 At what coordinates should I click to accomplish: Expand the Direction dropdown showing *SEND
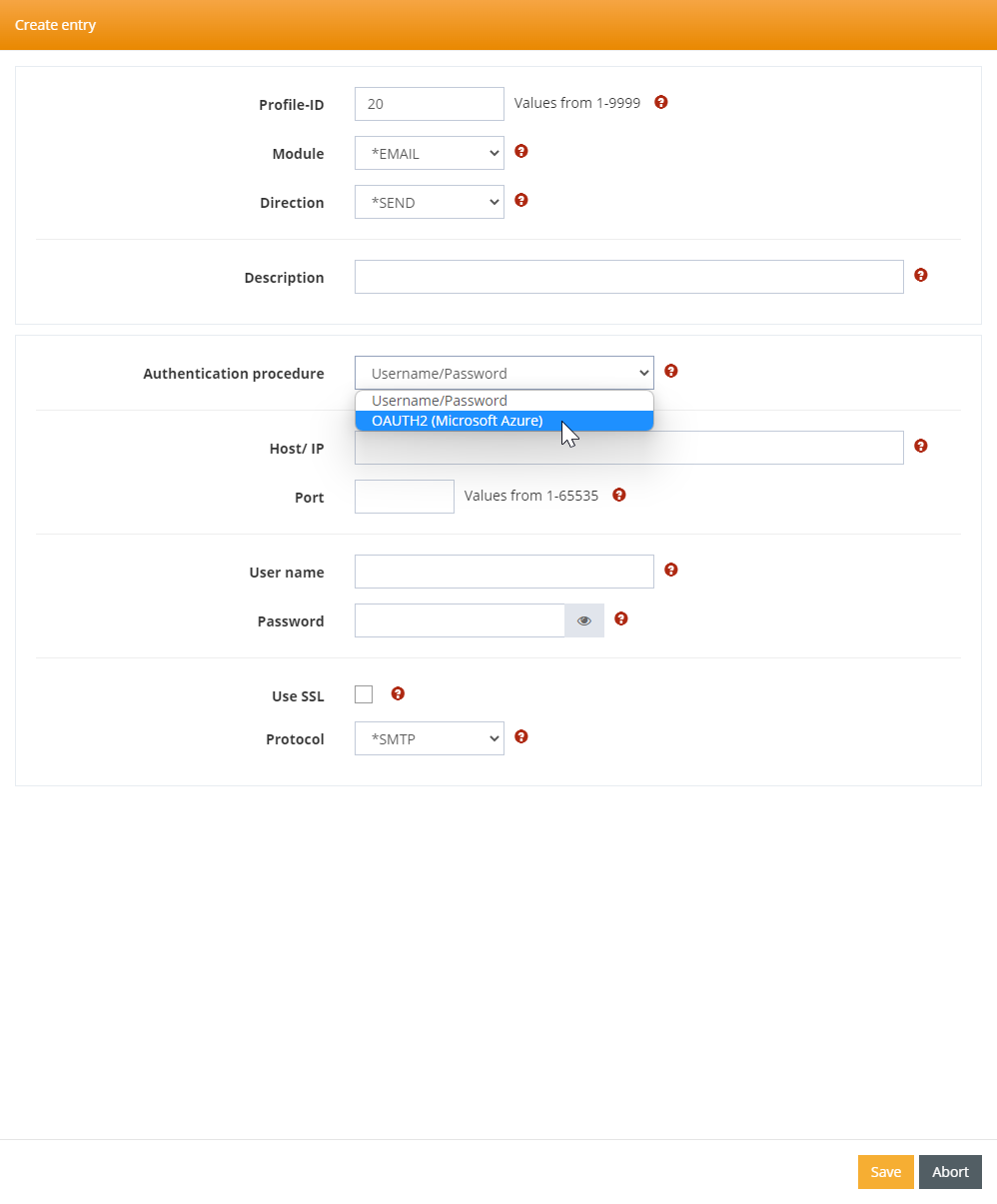click(429, 202)
